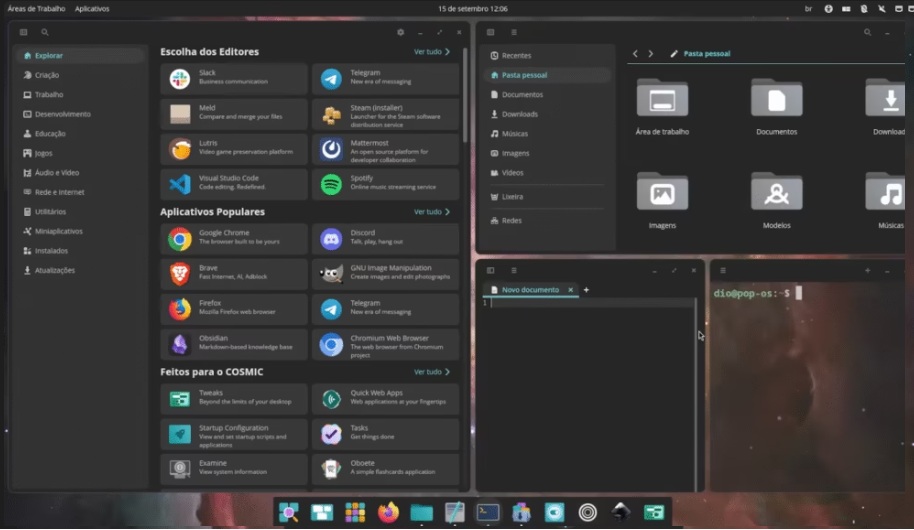Launch the terminal from the dock

click(488, 512)
